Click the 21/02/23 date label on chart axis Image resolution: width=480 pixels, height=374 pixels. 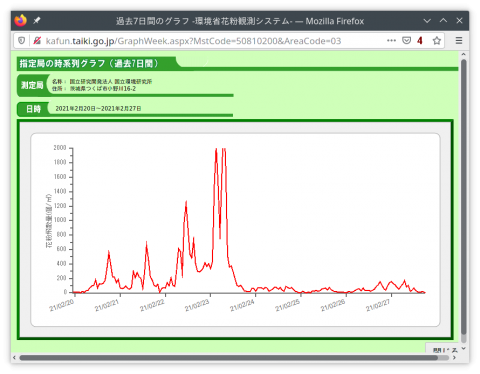(197, 305)
